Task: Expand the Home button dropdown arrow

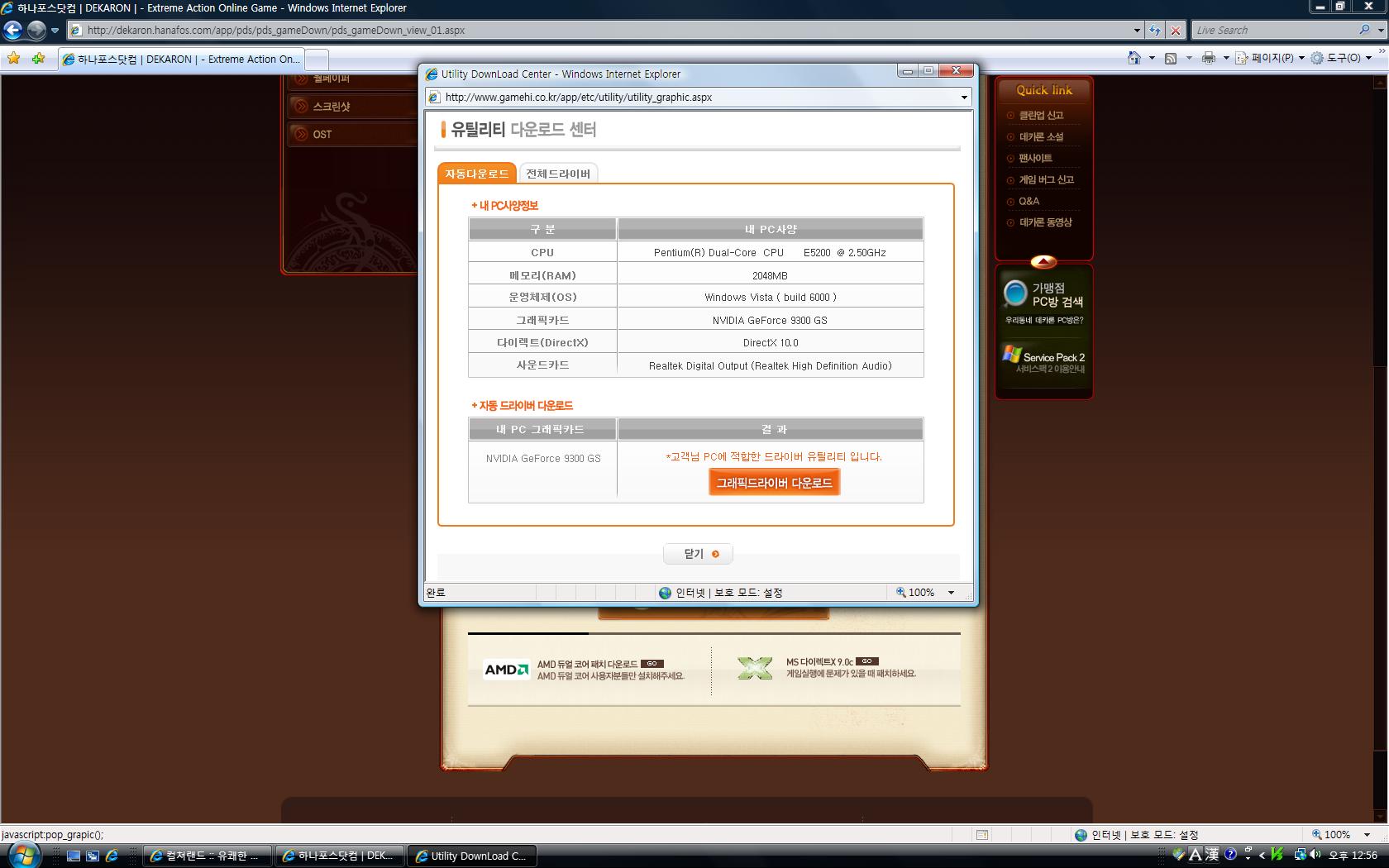Action: 1152,58
